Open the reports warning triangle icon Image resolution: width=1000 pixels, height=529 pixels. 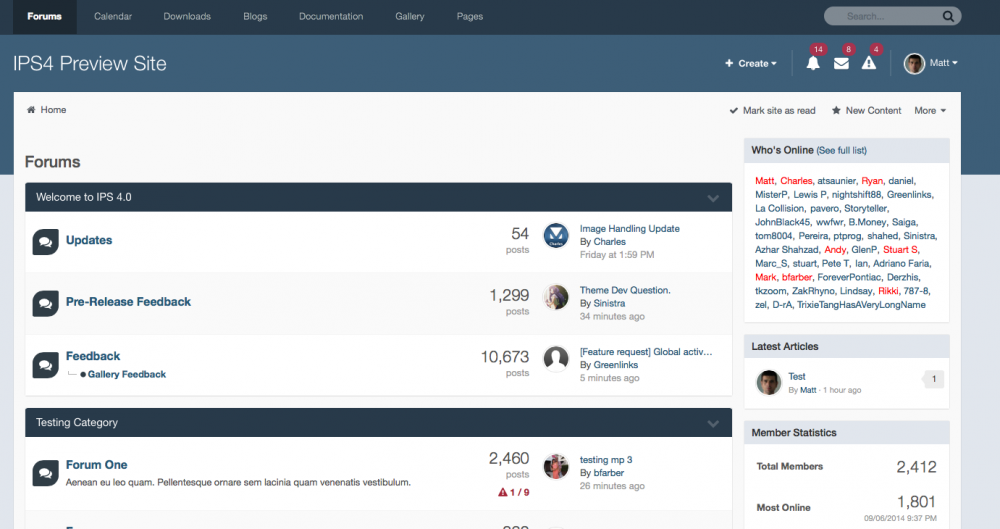point(869,63)
